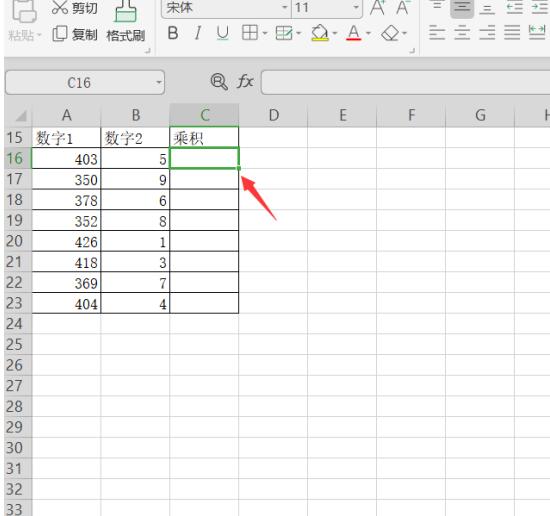
Task: Click the increase font size icon
Action: point(377,8)
